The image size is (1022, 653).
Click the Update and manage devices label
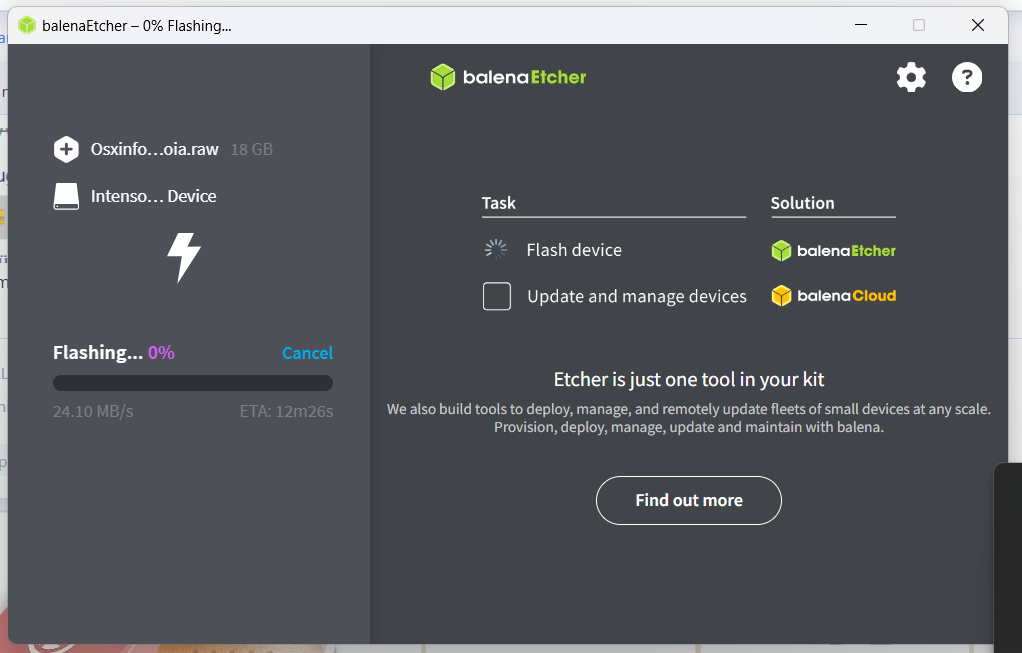tap(637, 296)
